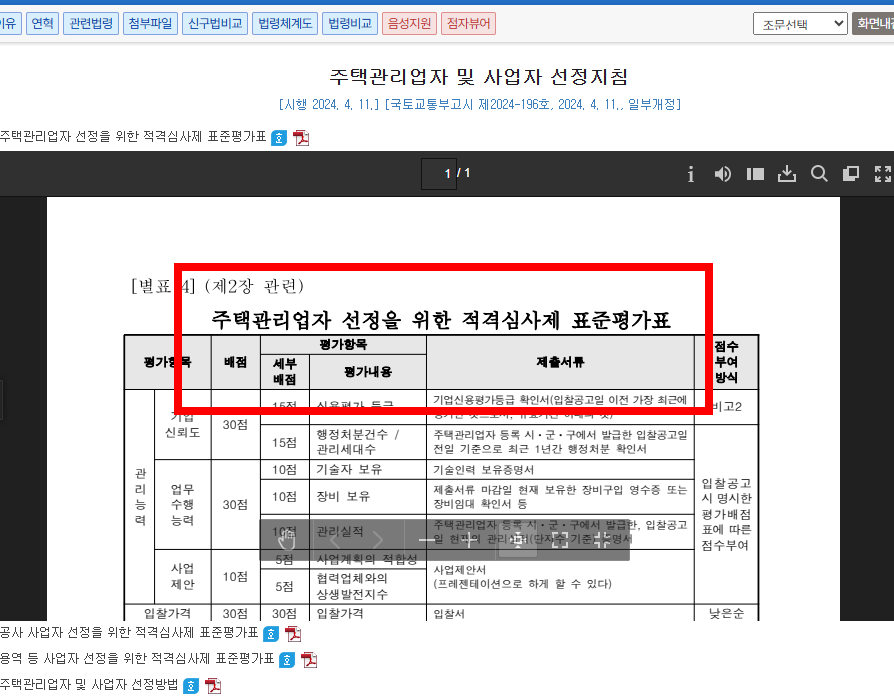The height and width of the screenshot is (699, 894).
Task: Toggle 음성지원 voice support
Action: pyautogui.click(x=408, y=23)
